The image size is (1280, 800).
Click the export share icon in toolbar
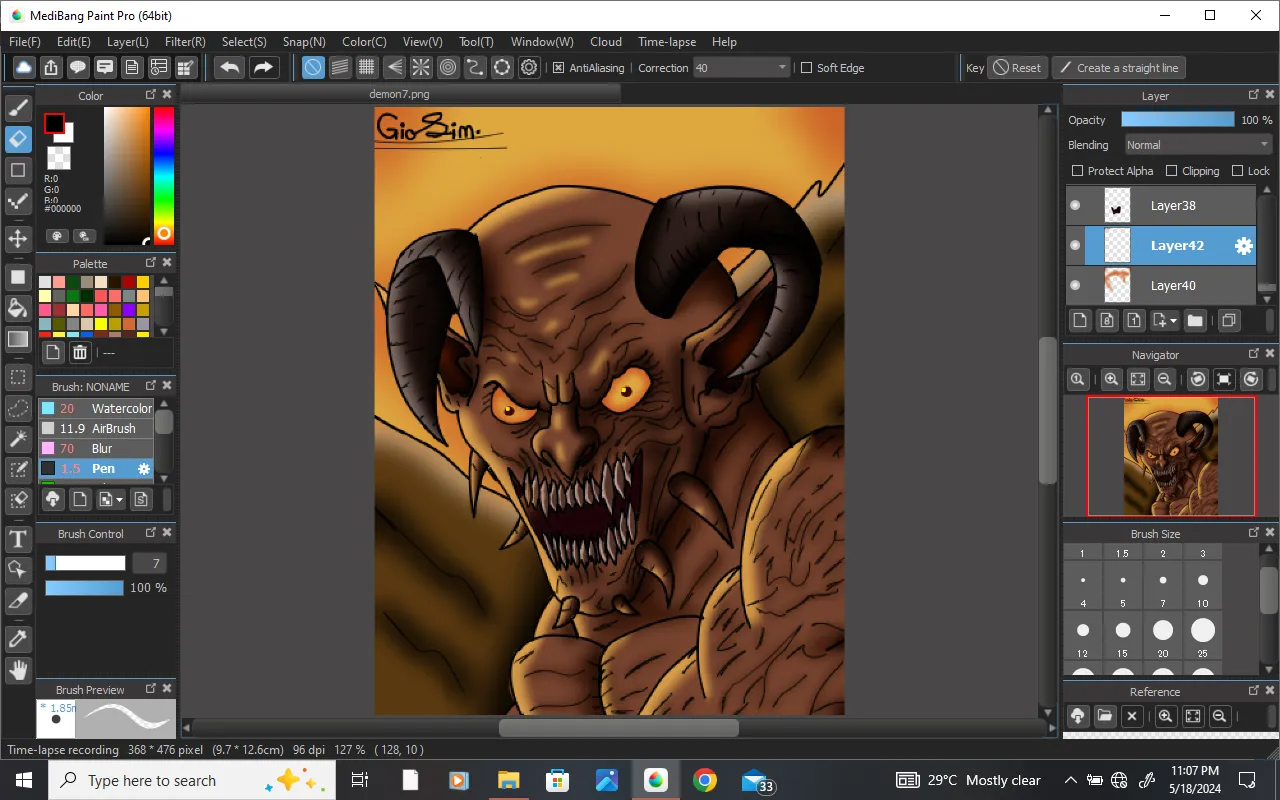51,67
